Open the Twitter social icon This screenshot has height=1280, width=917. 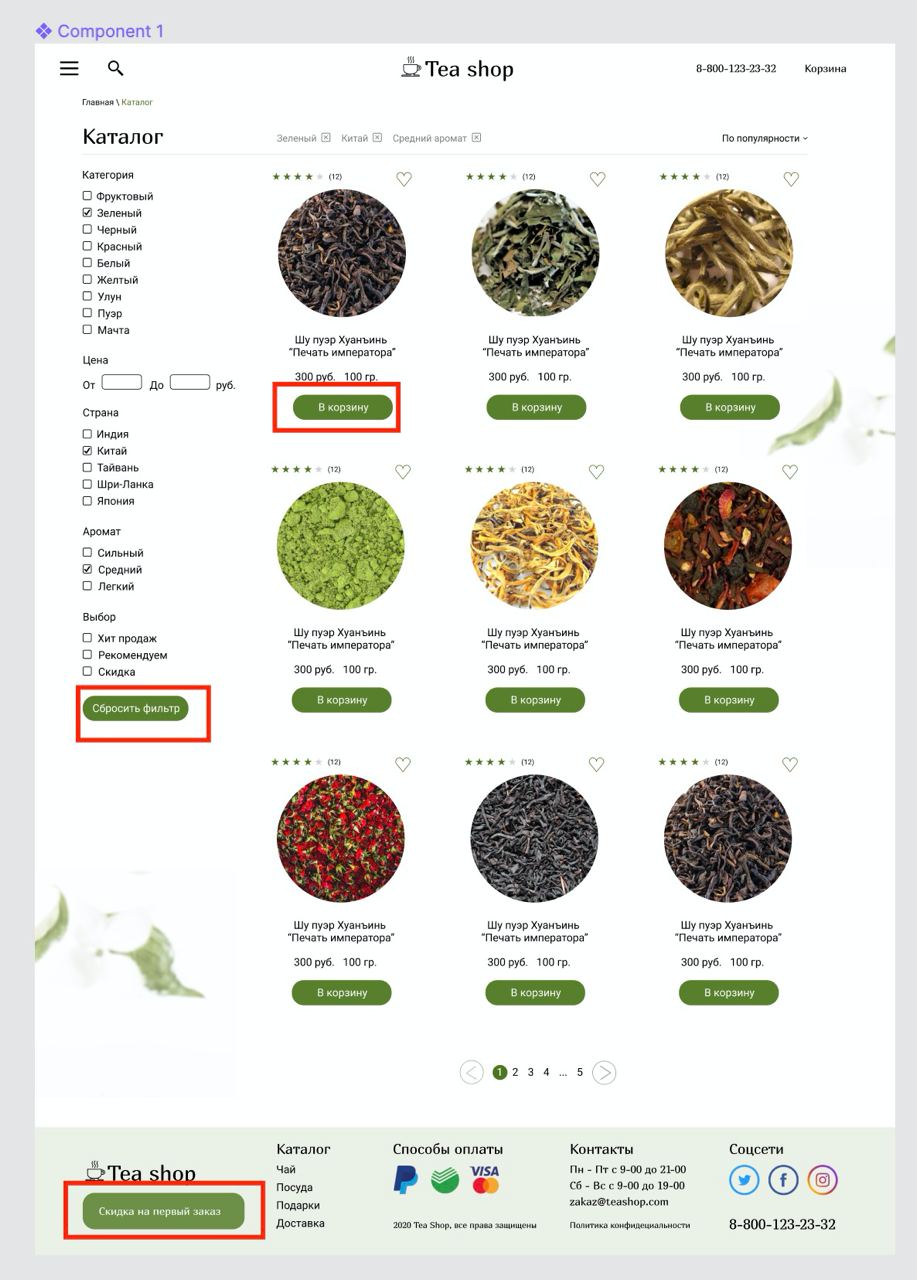pos(744,1180)
